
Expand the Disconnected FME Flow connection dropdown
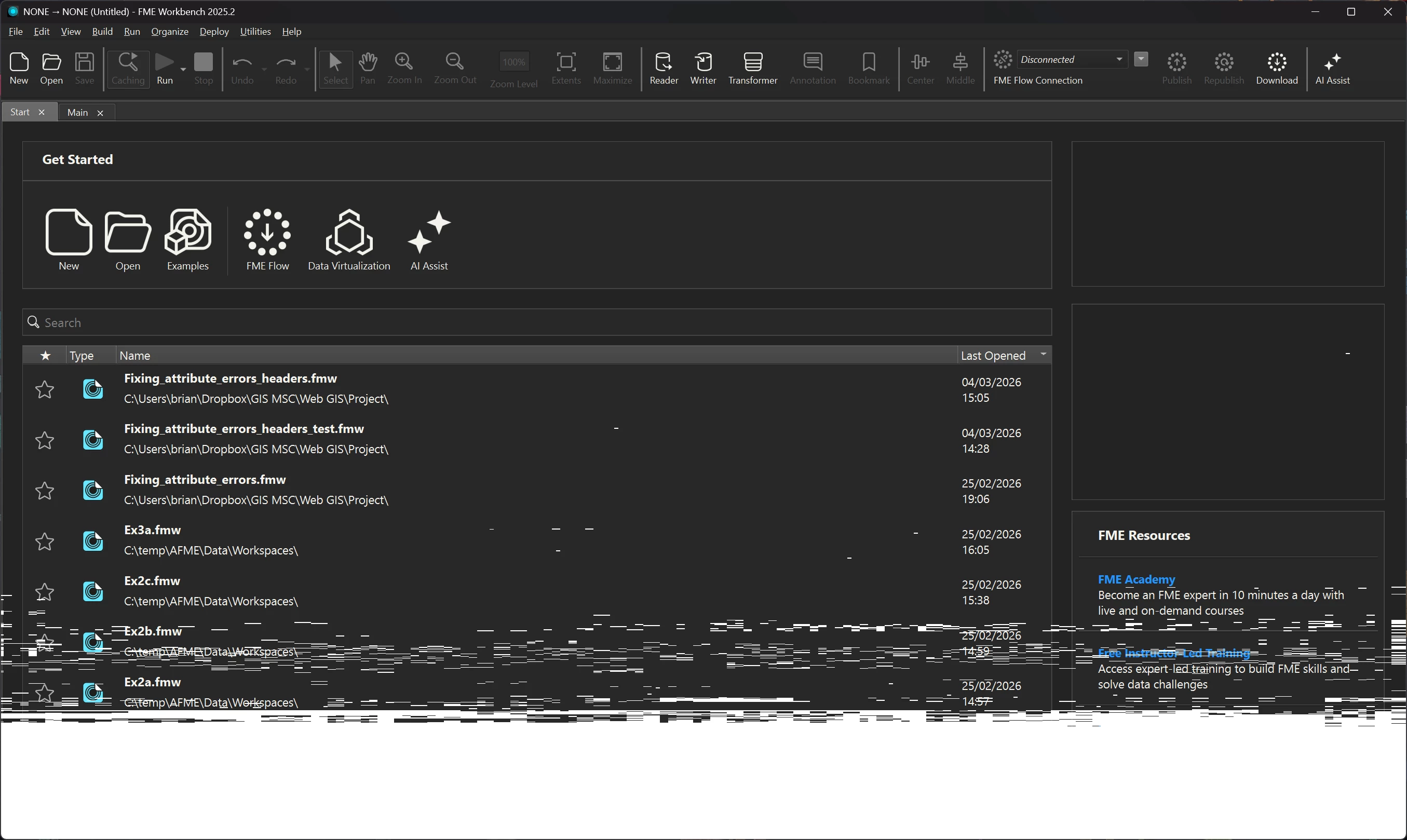[x=1119, y=59]
